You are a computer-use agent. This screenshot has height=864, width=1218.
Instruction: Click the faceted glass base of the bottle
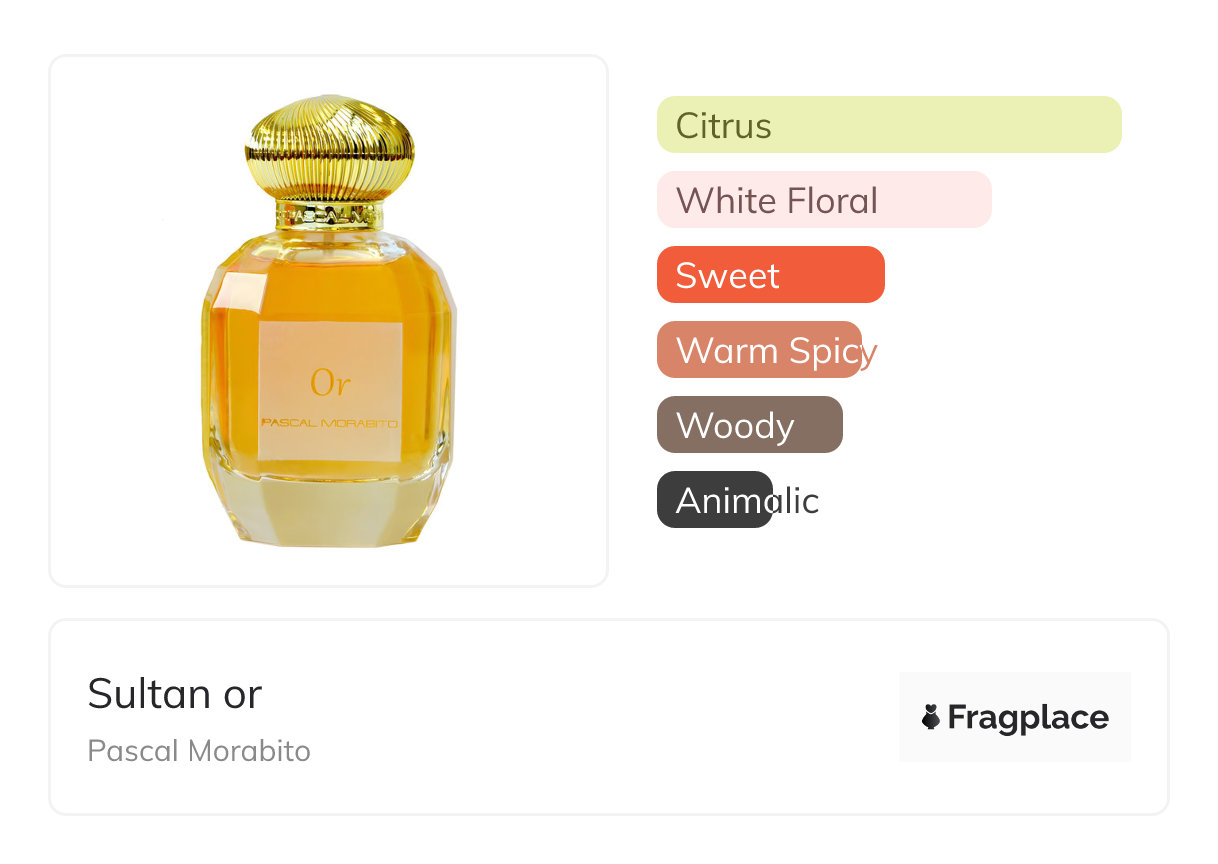(329, 510)
